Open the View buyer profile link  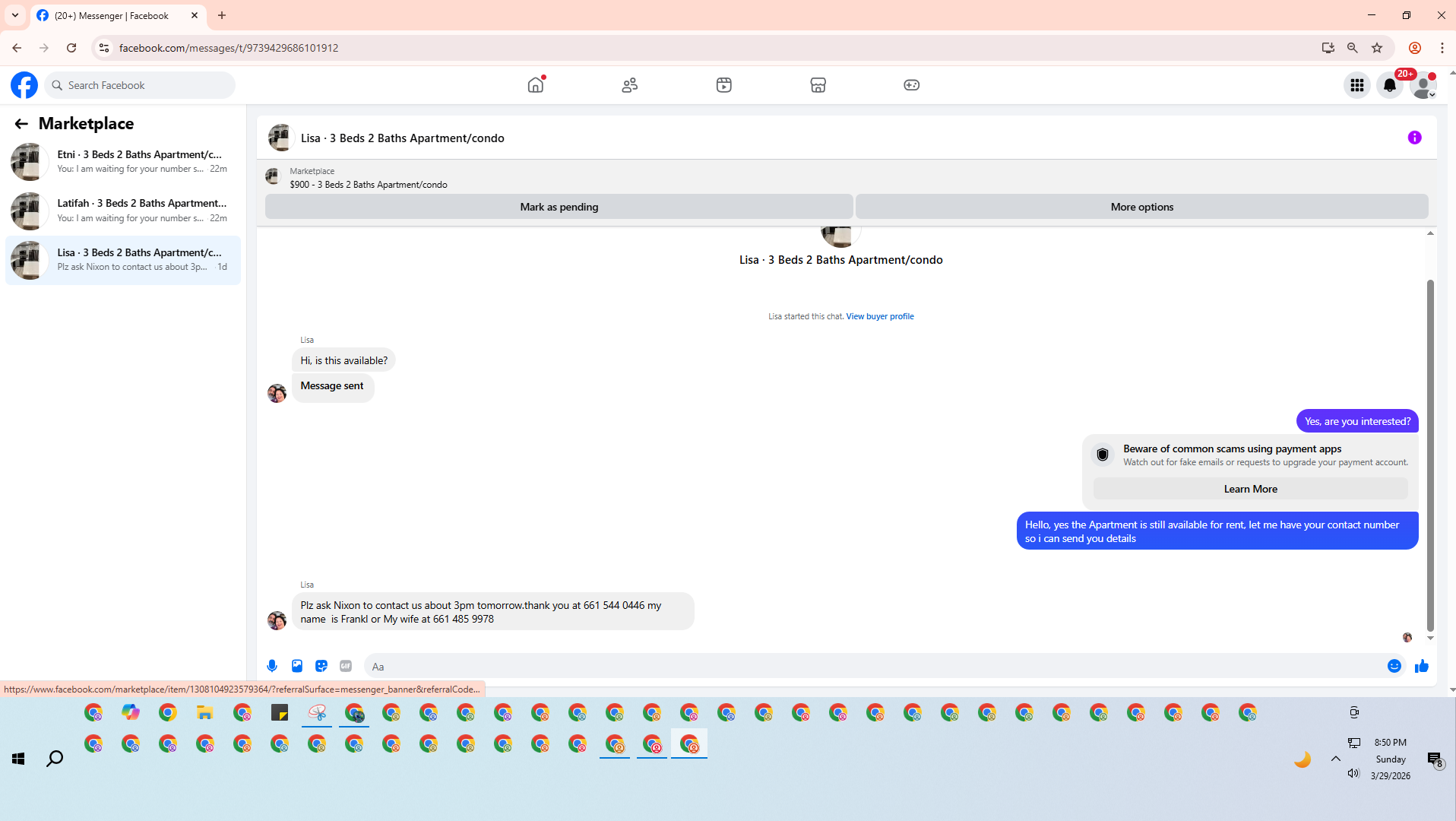(880, 316)
